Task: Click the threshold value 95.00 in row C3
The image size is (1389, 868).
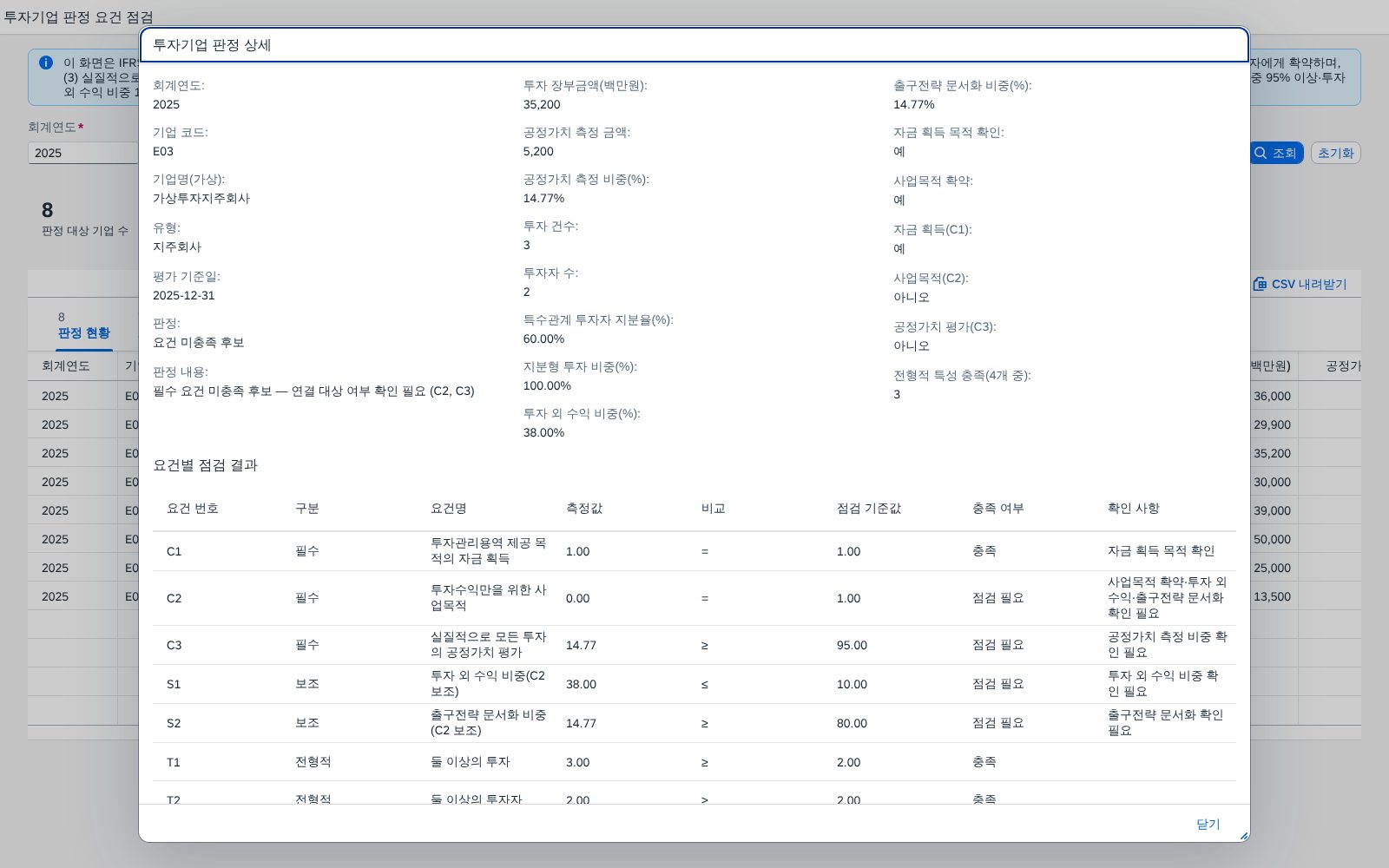Action: click(852, 645)
